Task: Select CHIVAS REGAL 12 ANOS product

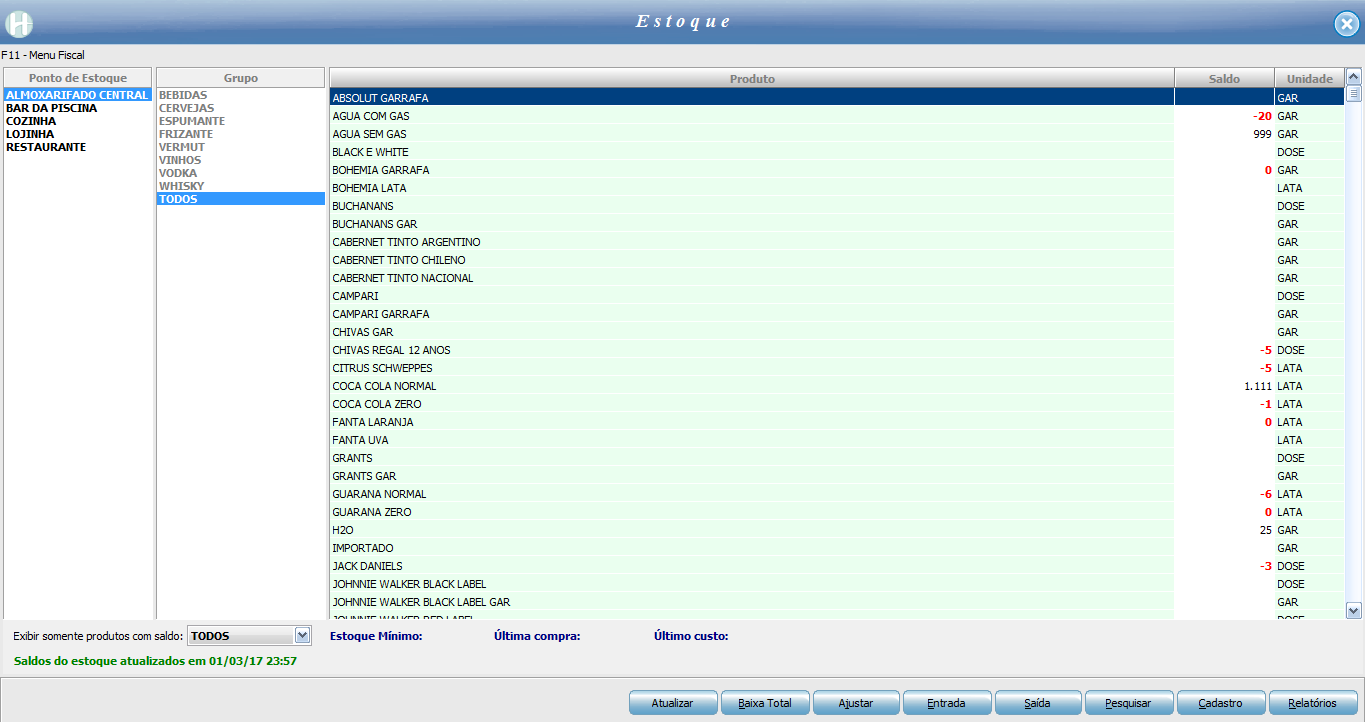Action: [837, 350]
